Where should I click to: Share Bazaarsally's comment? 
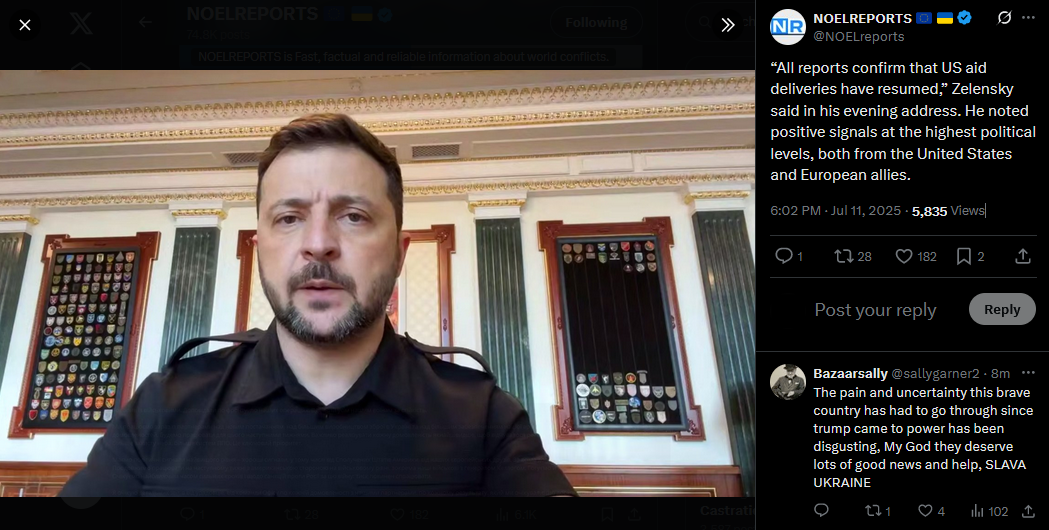click(x=1028, y=511)
